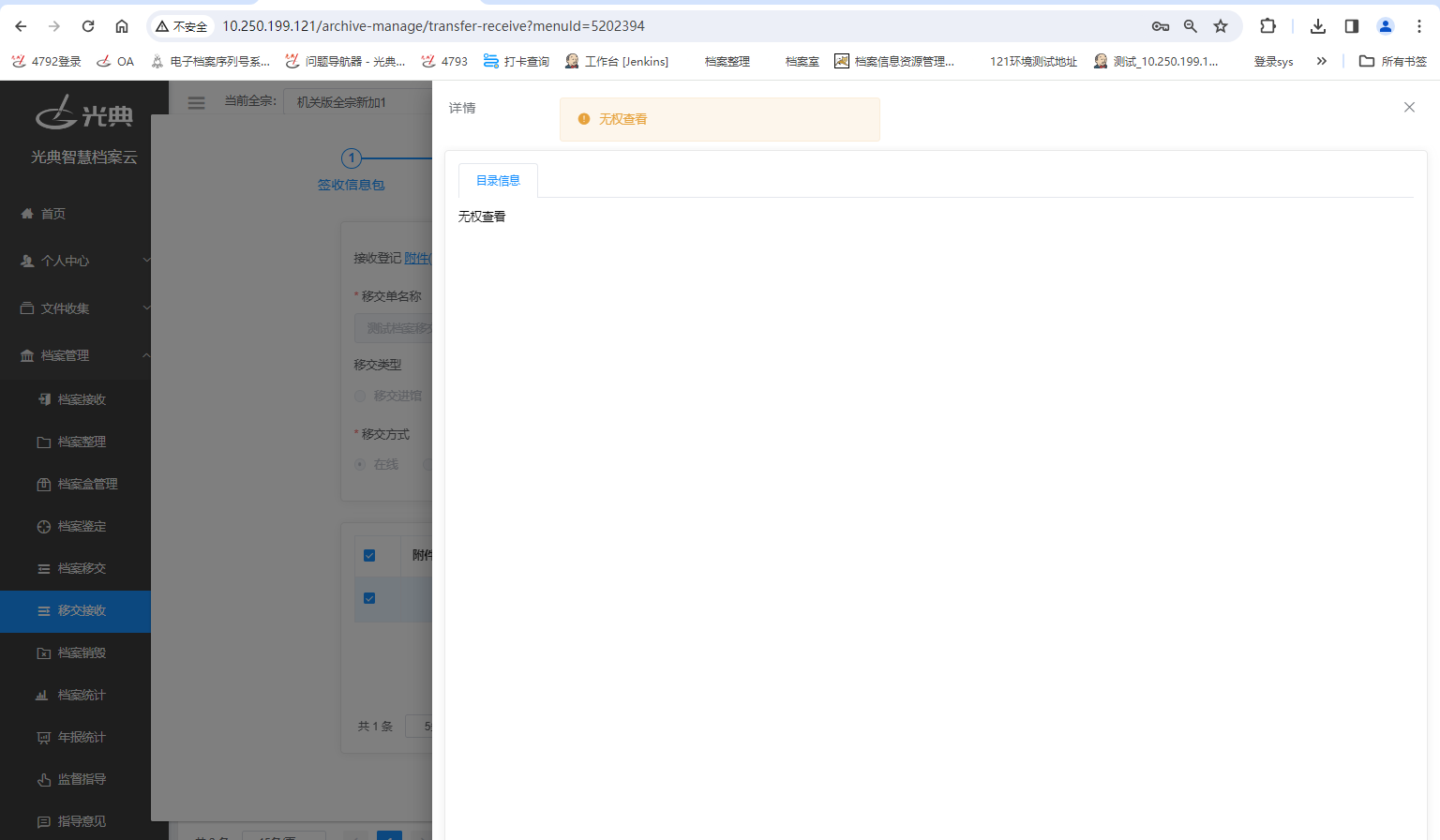This screenshot has height=840, width=1440.
Task: Expand 文件收集 sidebar menu
Action: (75, 308)
